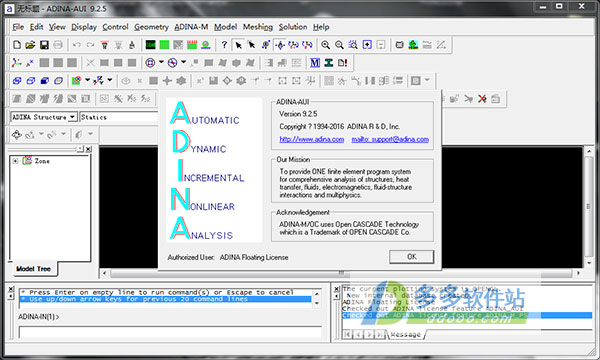Screen dimensions: 600x360
Task: Open the Solution menu
Action: click(293, 27)
